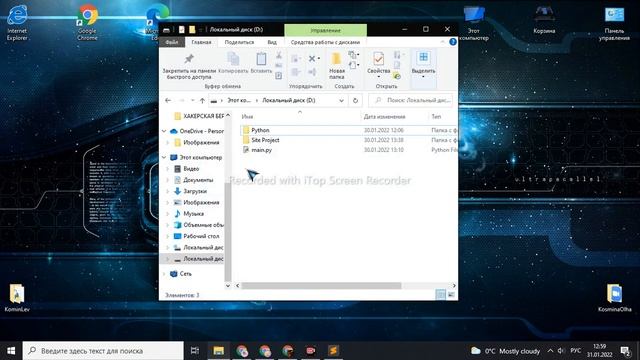Viewport: 640px width, 360px height.
Task: Click the Copy icon in the ribbon
Action: [233, 59]
